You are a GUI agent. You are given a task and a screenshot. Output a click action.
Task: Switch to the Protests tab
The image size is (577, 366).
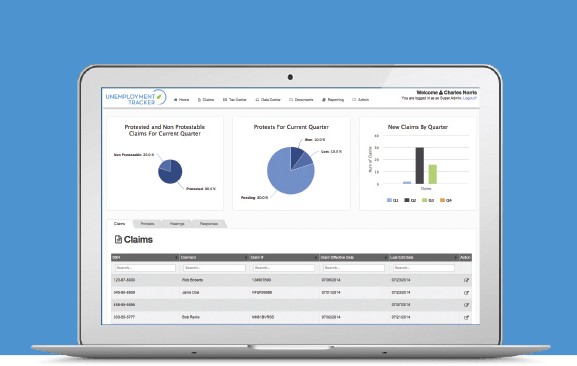(x=148, y=224)
